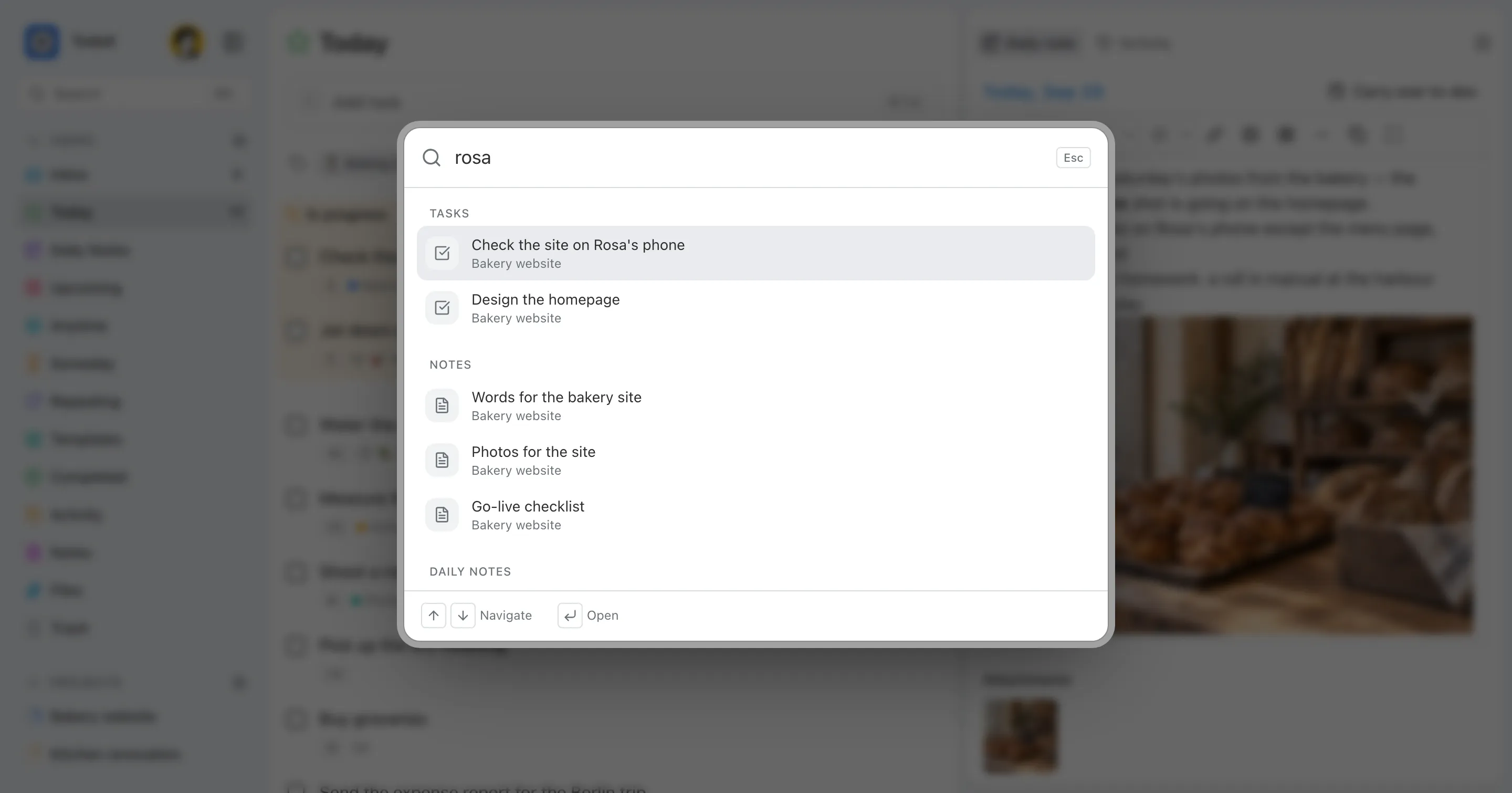Click the blue app logo in the sidebar
1512x793 pixels.
[x=41, y=41]
